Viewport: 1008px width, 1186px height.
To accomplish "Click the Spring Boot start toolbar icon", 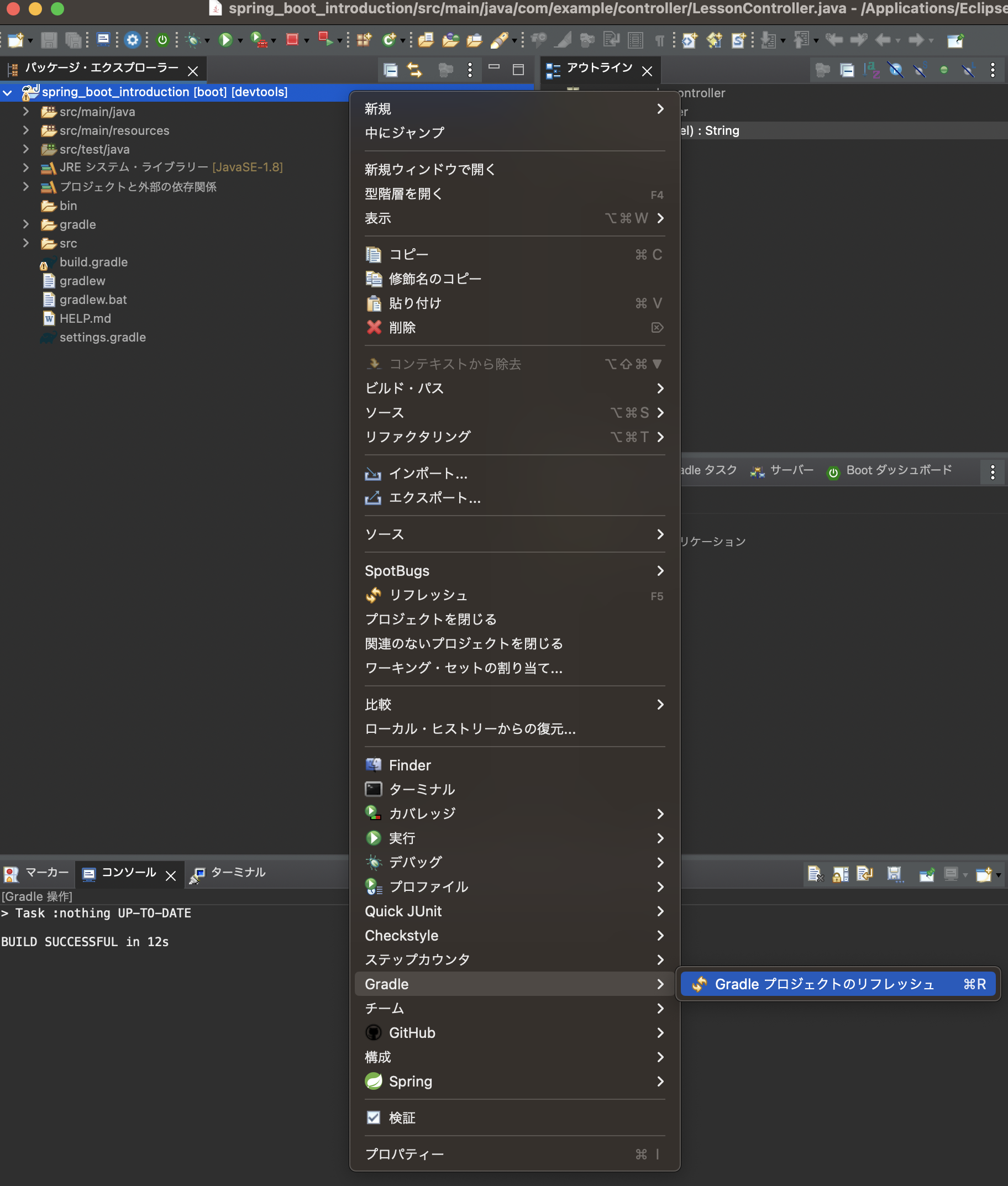I will [x=162, y=40].
